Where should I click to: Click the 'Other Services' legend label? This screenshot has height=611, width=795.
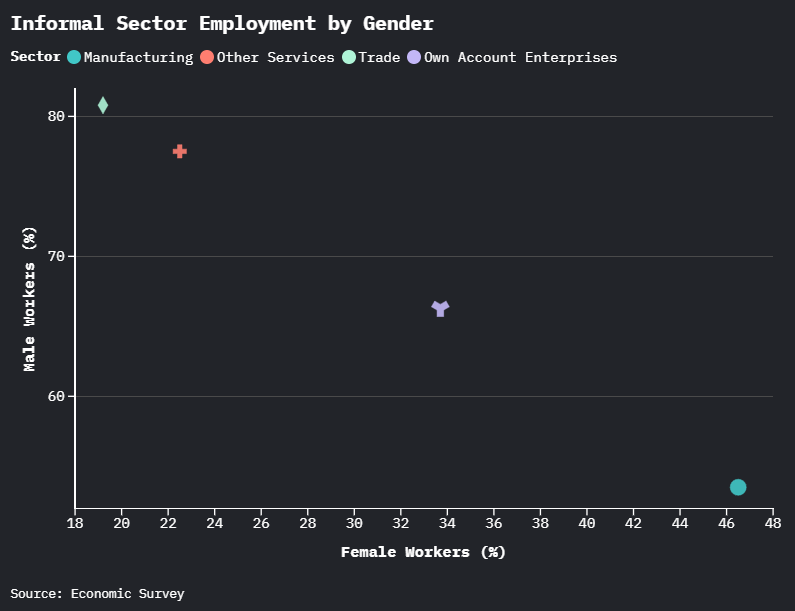click(x=275, y=57)
